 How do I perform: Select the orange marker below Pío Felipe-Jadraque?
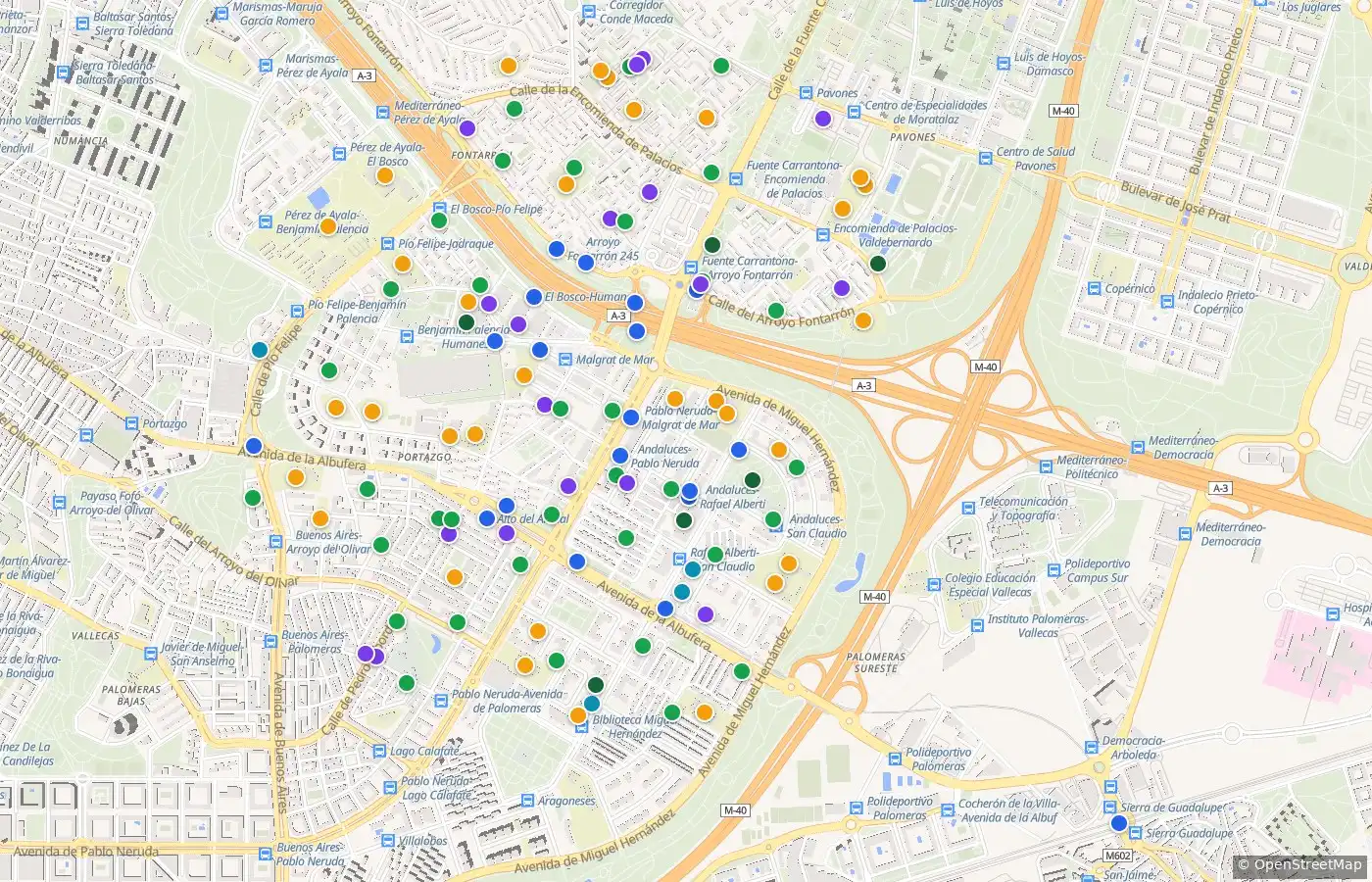click(x=402, y=264)
